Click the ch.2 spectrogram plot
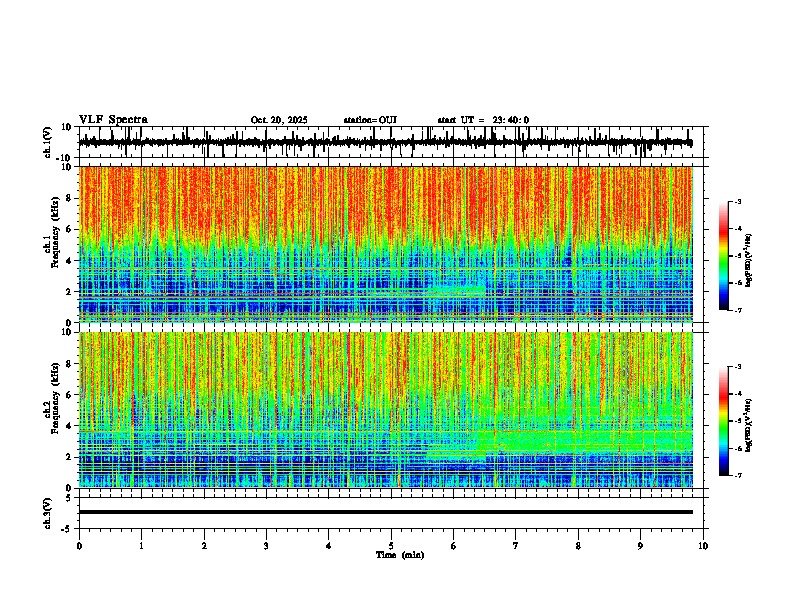The width and height of the screenshot is (792, 612). pyautogui.click(x=385, y=410)
